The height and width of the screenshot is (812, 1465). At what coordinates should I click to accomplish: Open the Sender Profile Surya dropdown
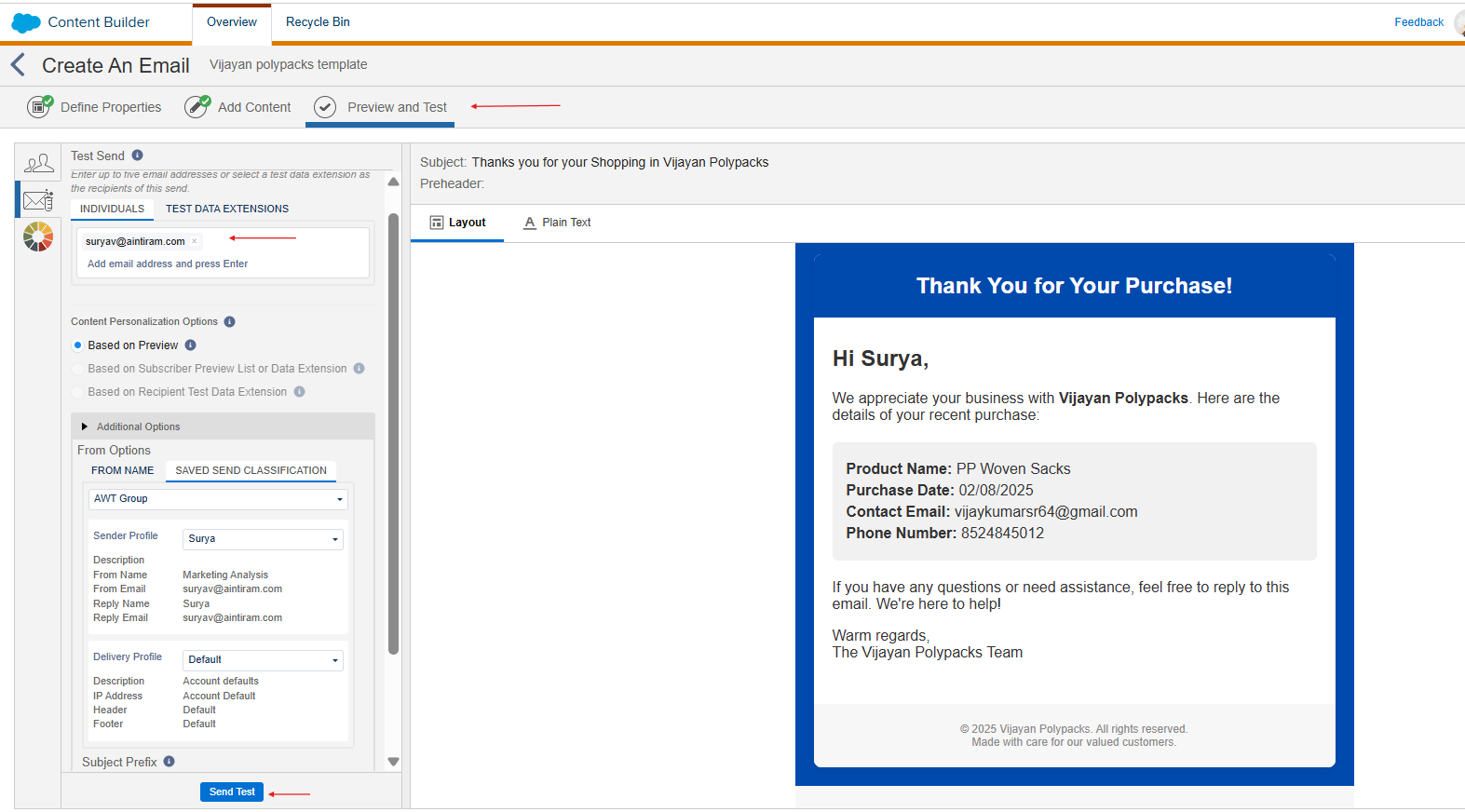[x=263, y=539]
